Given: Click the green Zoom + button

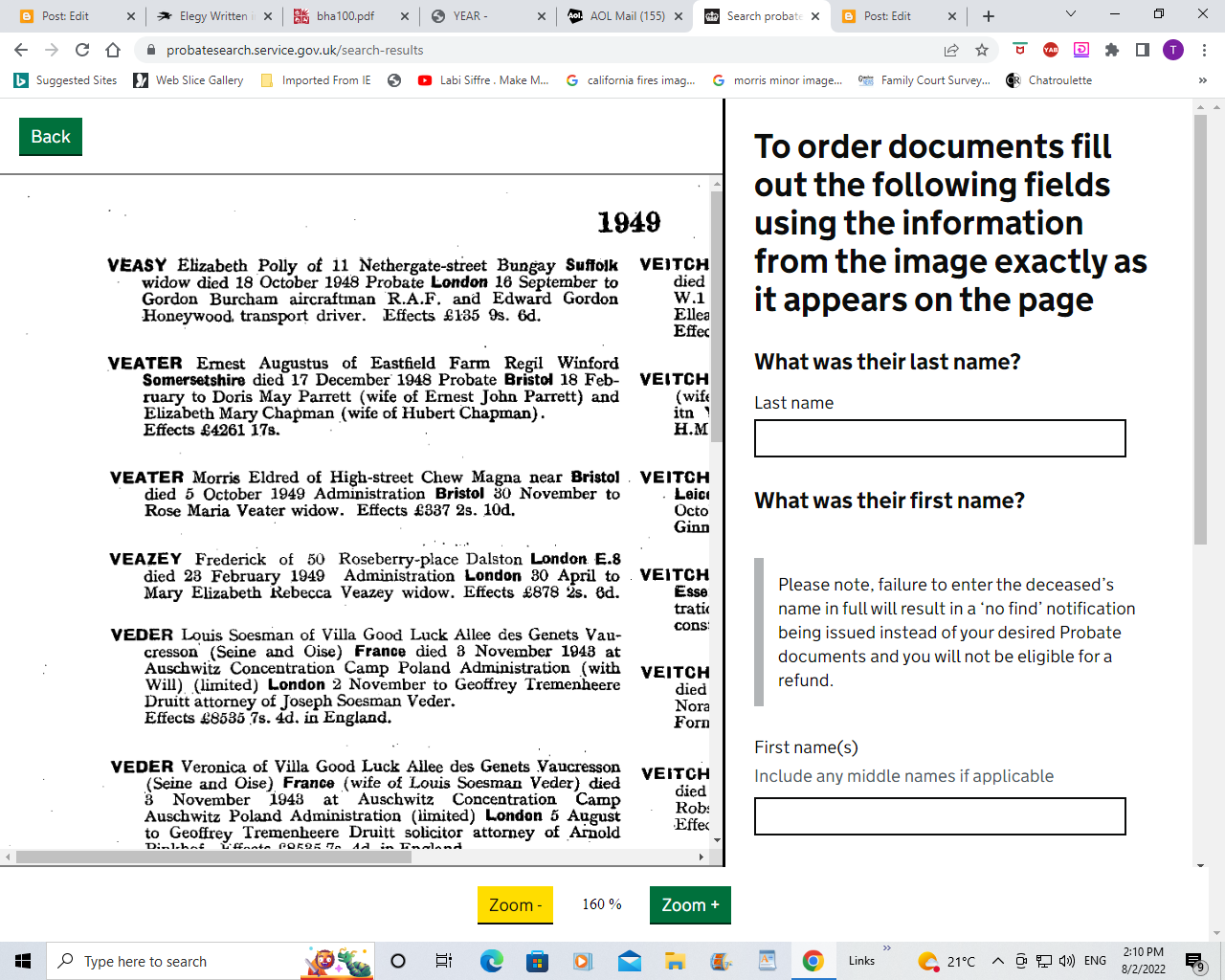Looking at the screenshot, I should pos(690,904).
